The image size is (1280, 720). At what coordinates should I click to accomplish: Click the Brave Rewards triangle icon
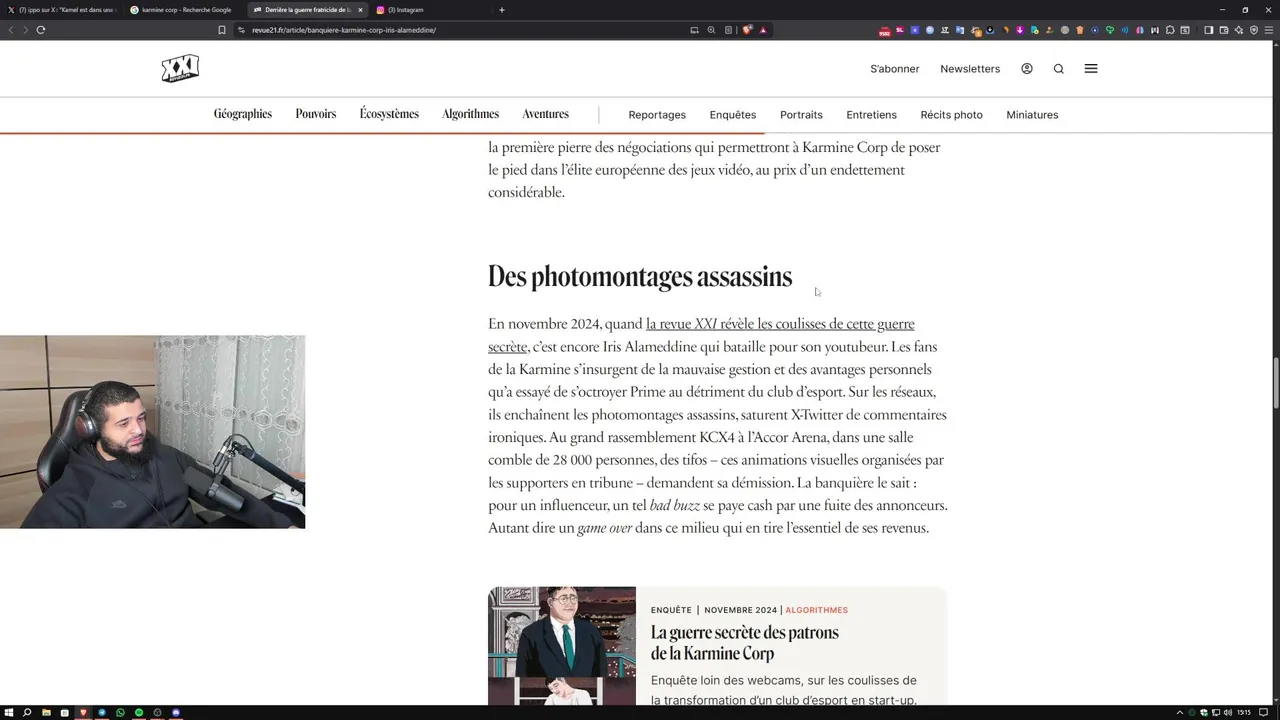tap(763, 30)
